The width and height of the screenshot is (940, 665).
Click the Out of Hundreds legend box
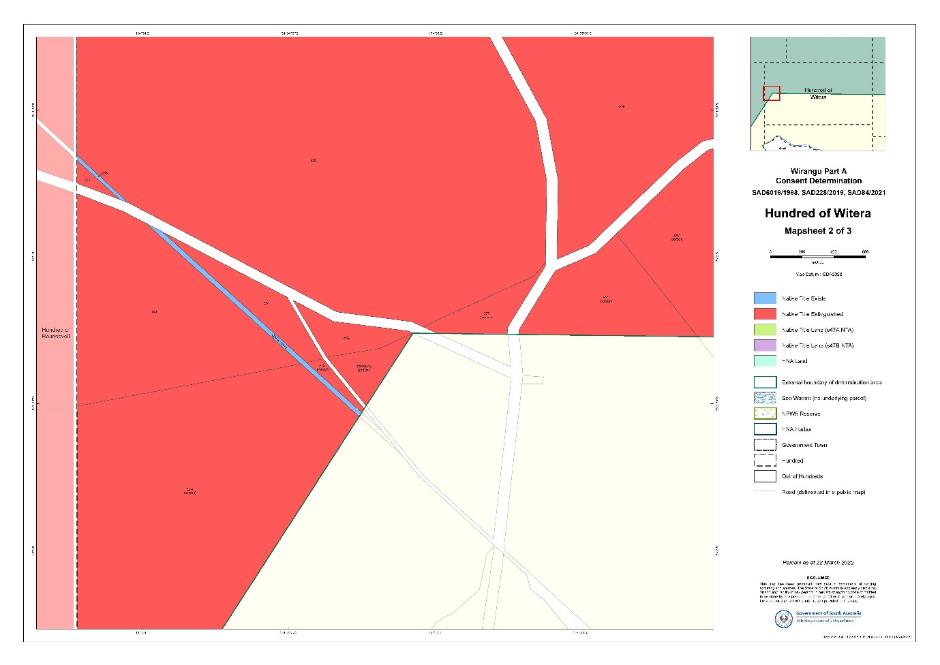click(765, 476)
